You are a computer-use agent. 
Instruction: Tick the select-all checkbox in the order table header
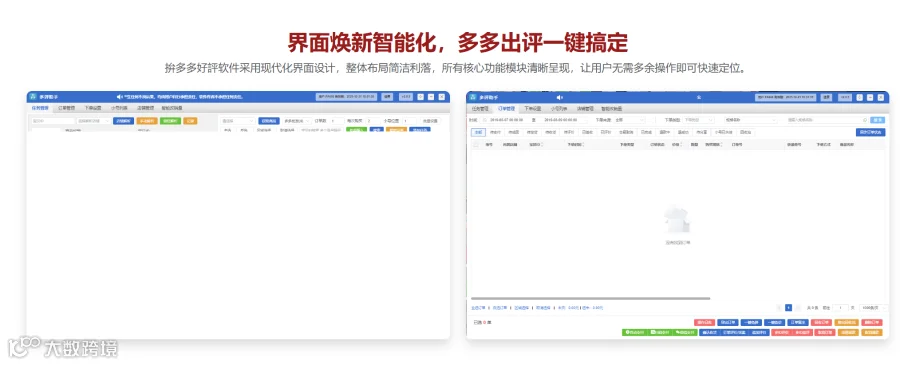coord(475,145)
